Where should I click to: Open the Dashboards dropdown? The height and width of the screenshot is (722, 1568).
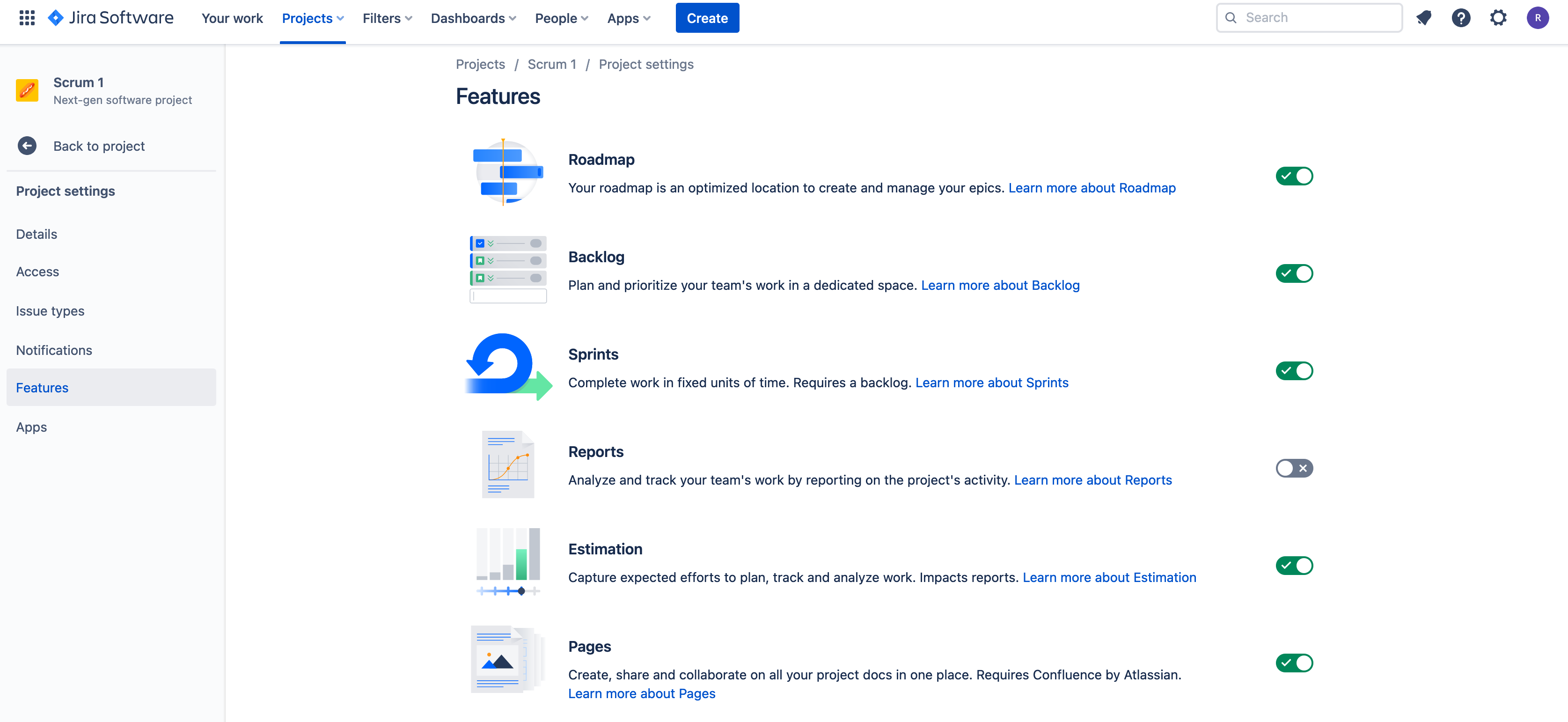(x=474, y=18)
